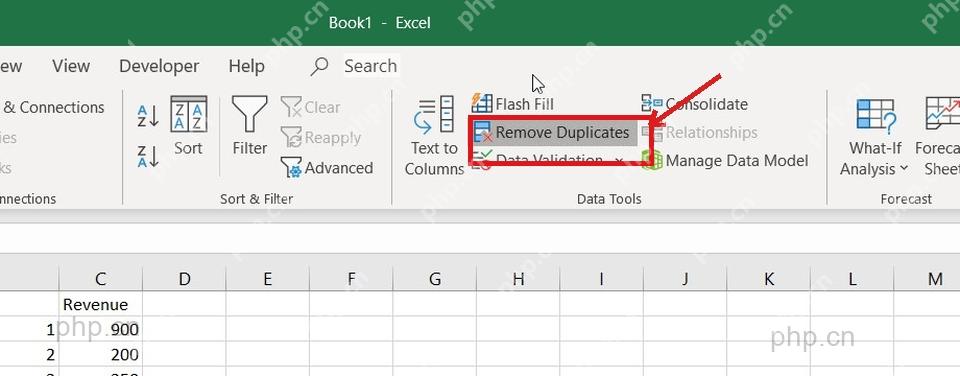Image resolution: width=960 pixels, height=376 pixels.
Task: Sort A to Z ascending icon
Action: pyautogui.click(x=148, y=116)
